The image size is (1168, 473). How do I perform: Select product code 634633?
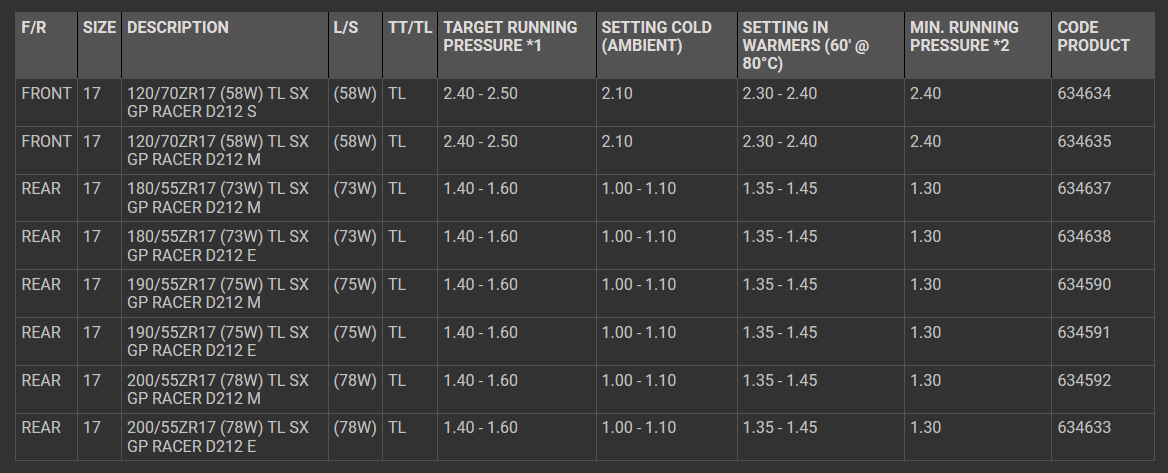pos(1084,428)
